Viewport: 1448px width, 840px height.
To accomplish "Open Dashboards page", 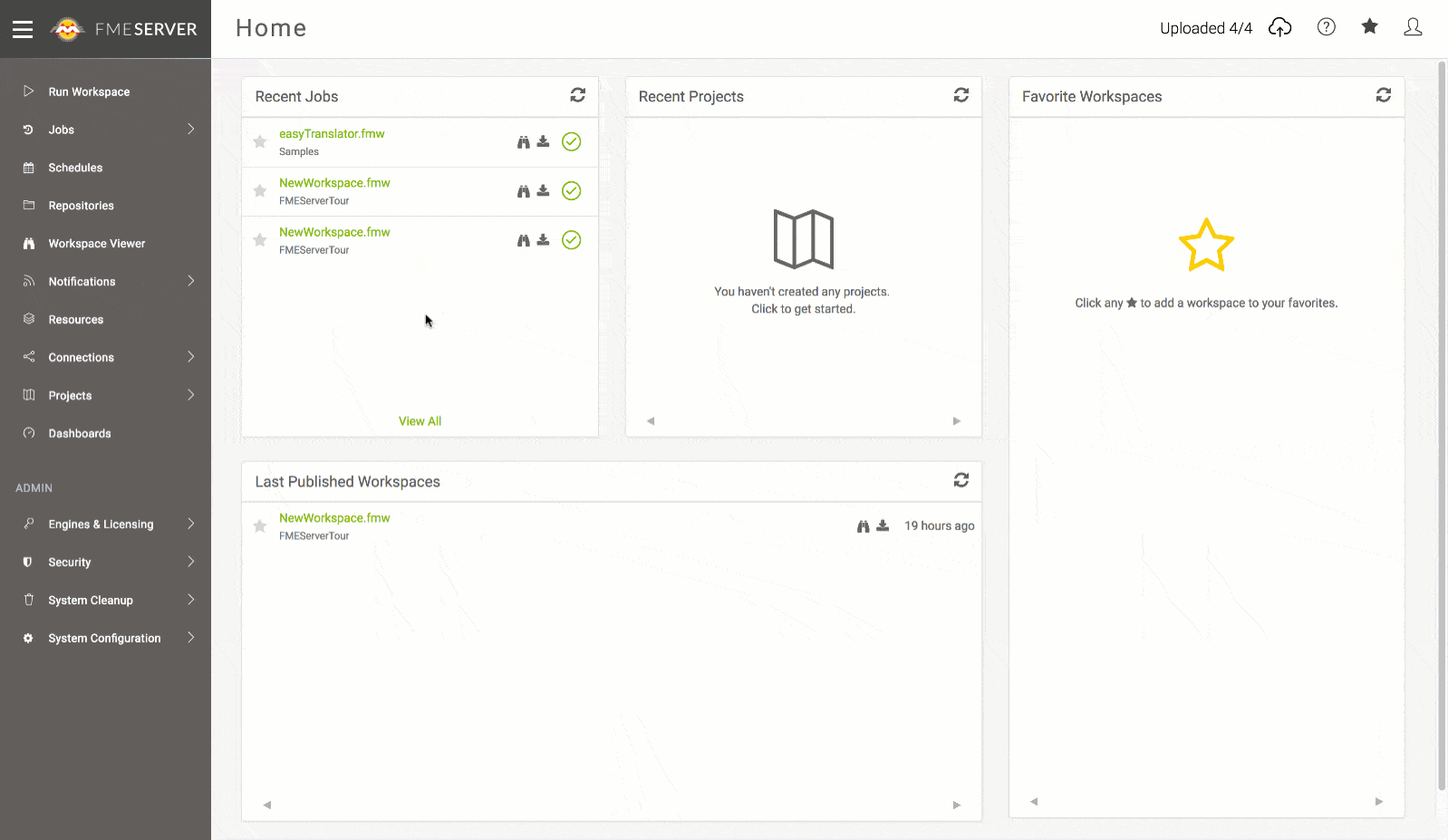I will pos(80,434).
